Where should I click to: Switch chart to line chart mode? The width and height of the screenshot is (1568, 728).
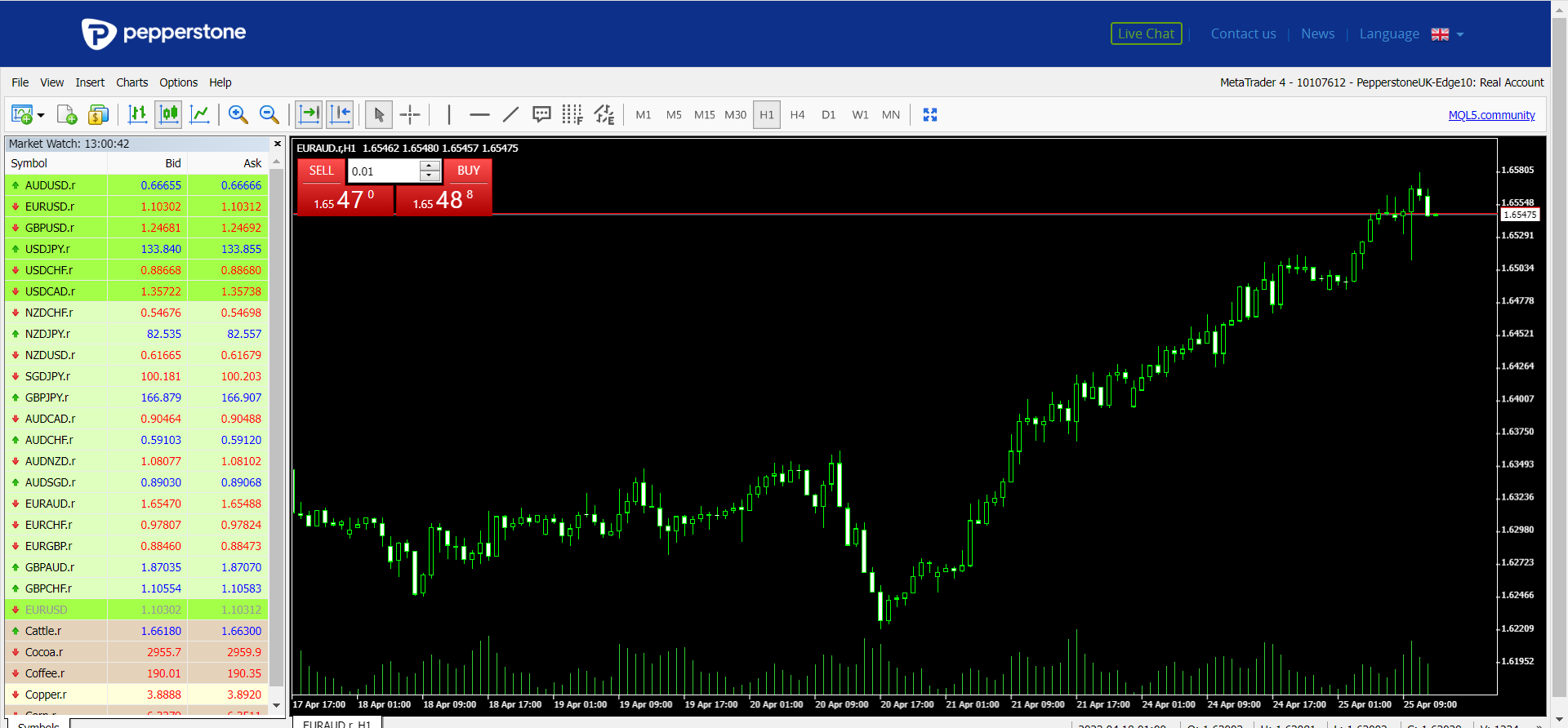[x=199, y=115]
